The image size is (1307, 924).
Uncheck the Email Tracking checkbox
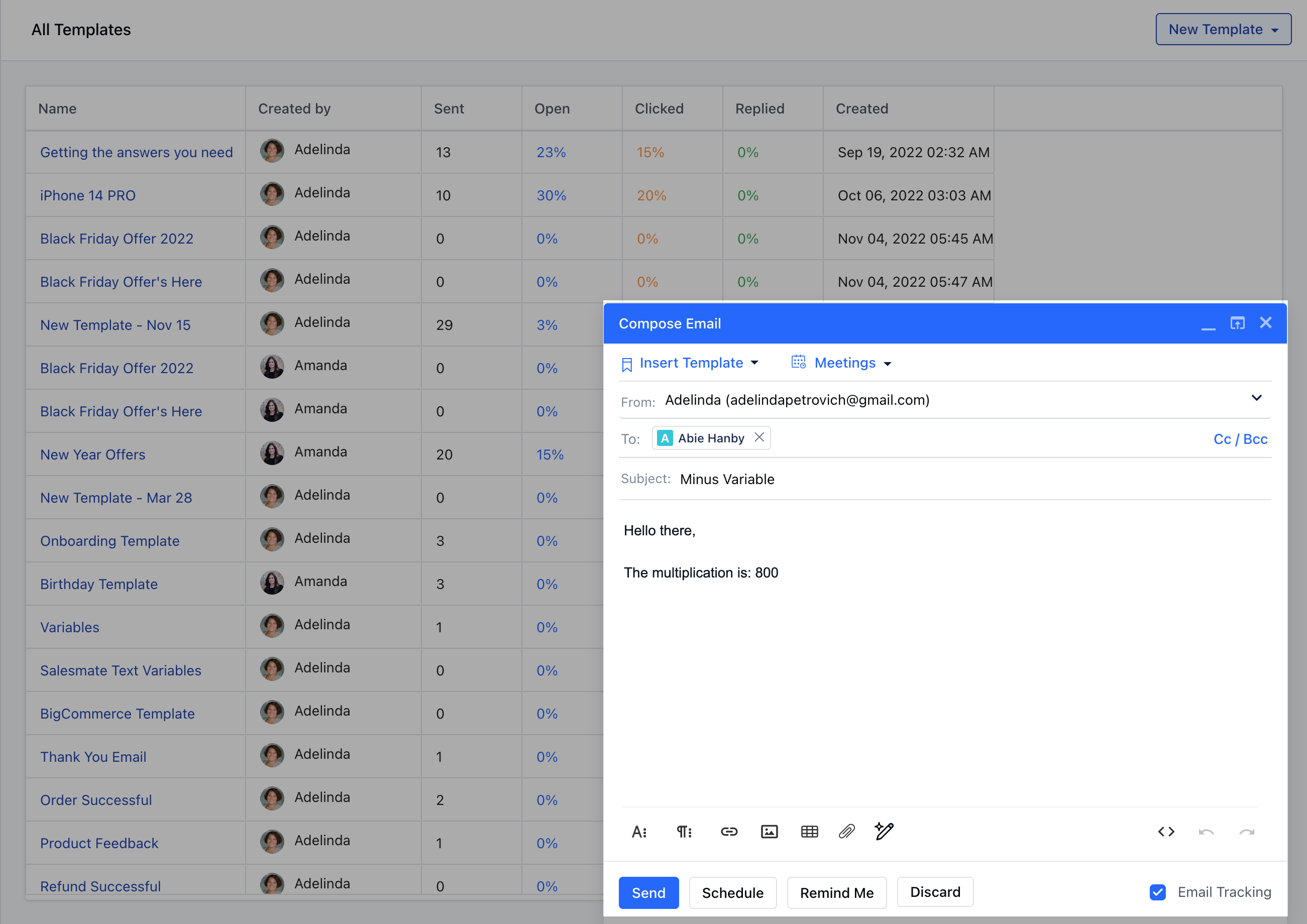(1157, 892)
